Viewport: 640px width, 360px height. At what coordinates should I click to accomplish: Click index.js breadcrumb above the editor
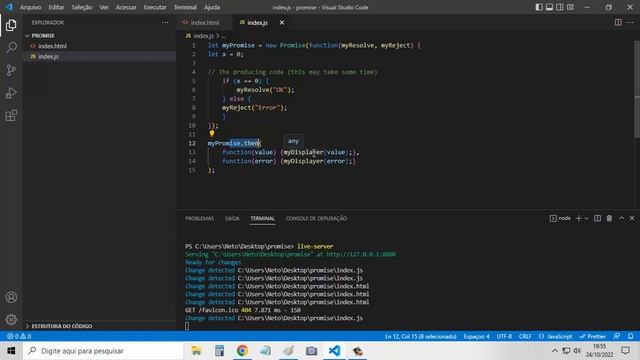pyautogui.click(x=203, y=36)
